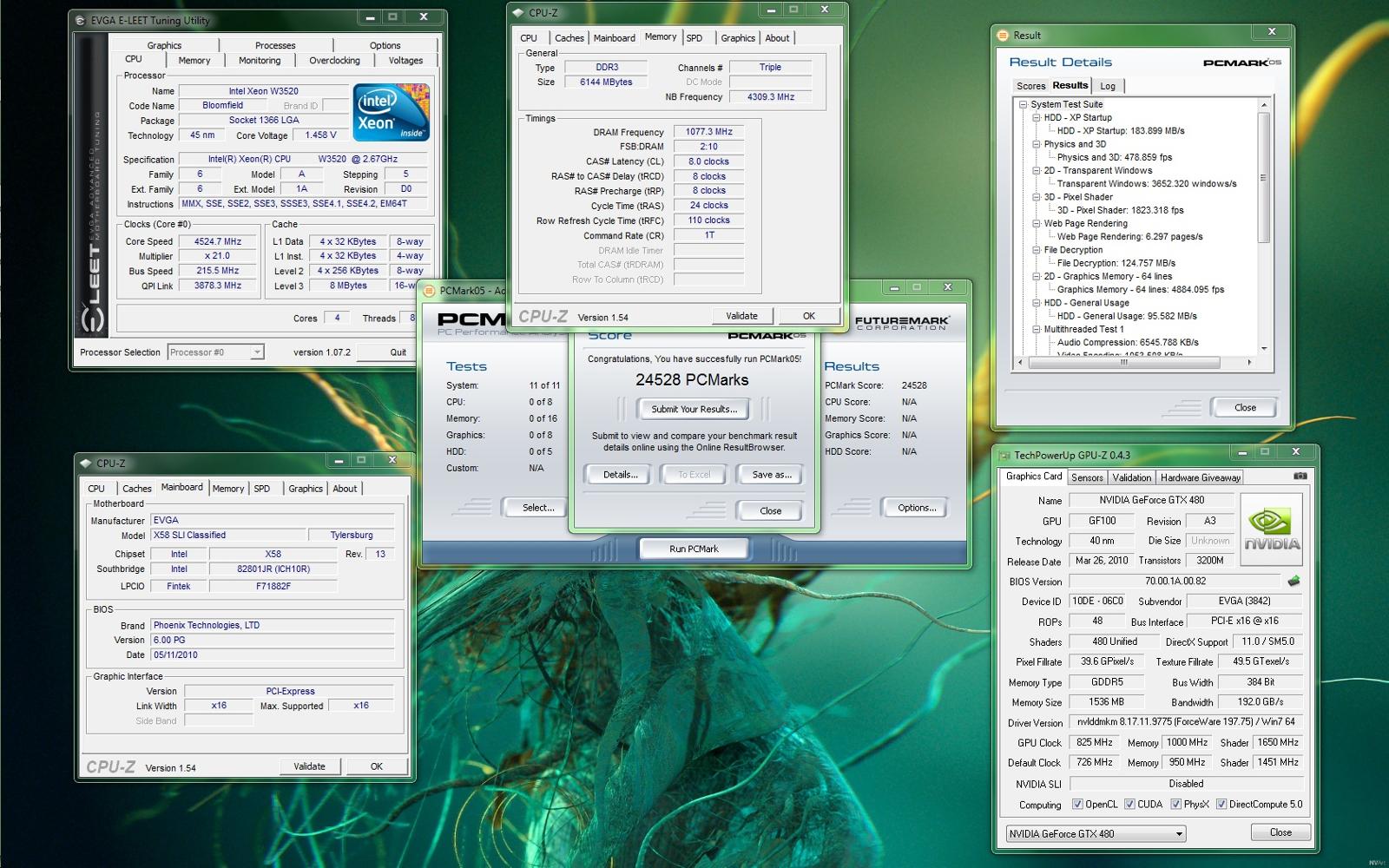Viewport: 1389px width, 868px height.
Task: Click the TechPowerUp GPU-Z title bar icon
Action: click(x=1004, y=456)
